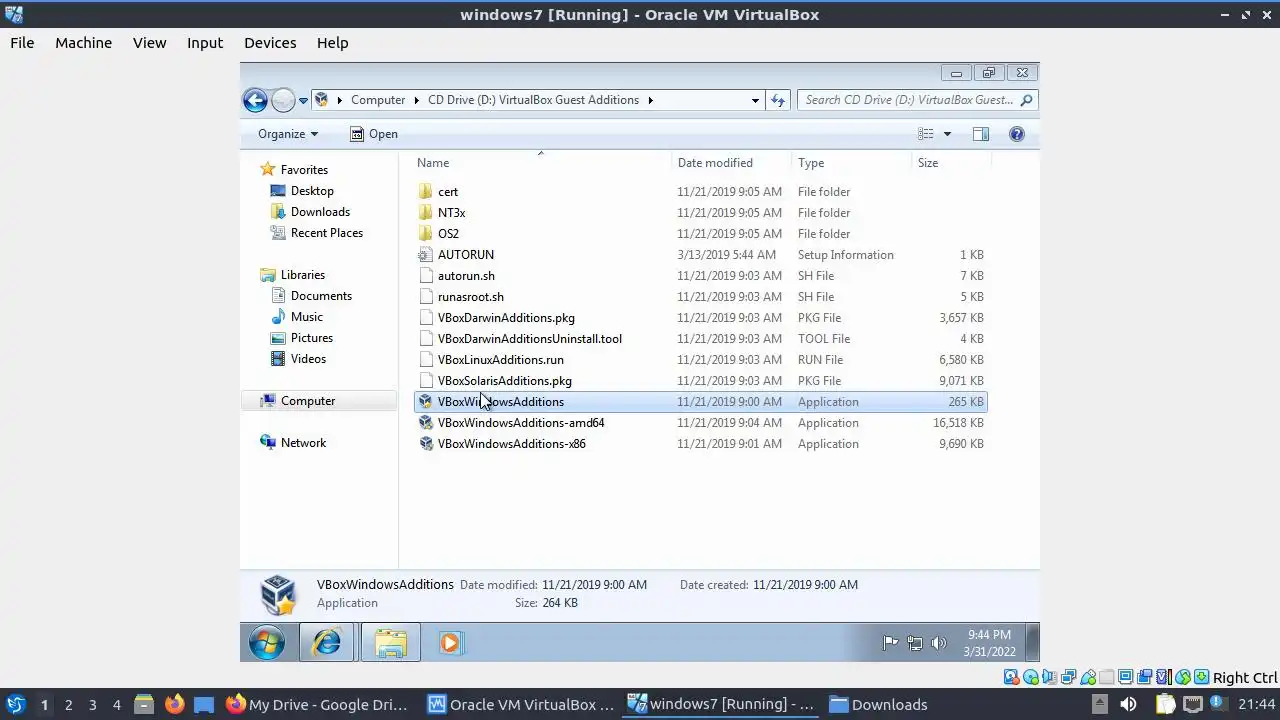1280x720 pixels.
Task: Launch Windows Media Player from taskbar
Action: 450,643
